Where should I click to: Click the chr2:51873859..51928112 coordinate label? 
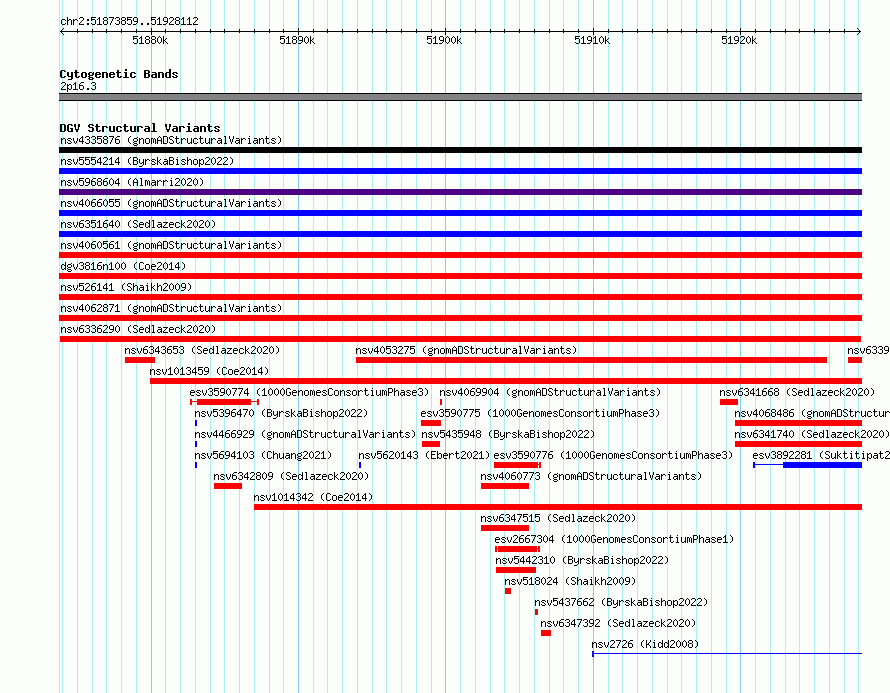tap(129, 22)
